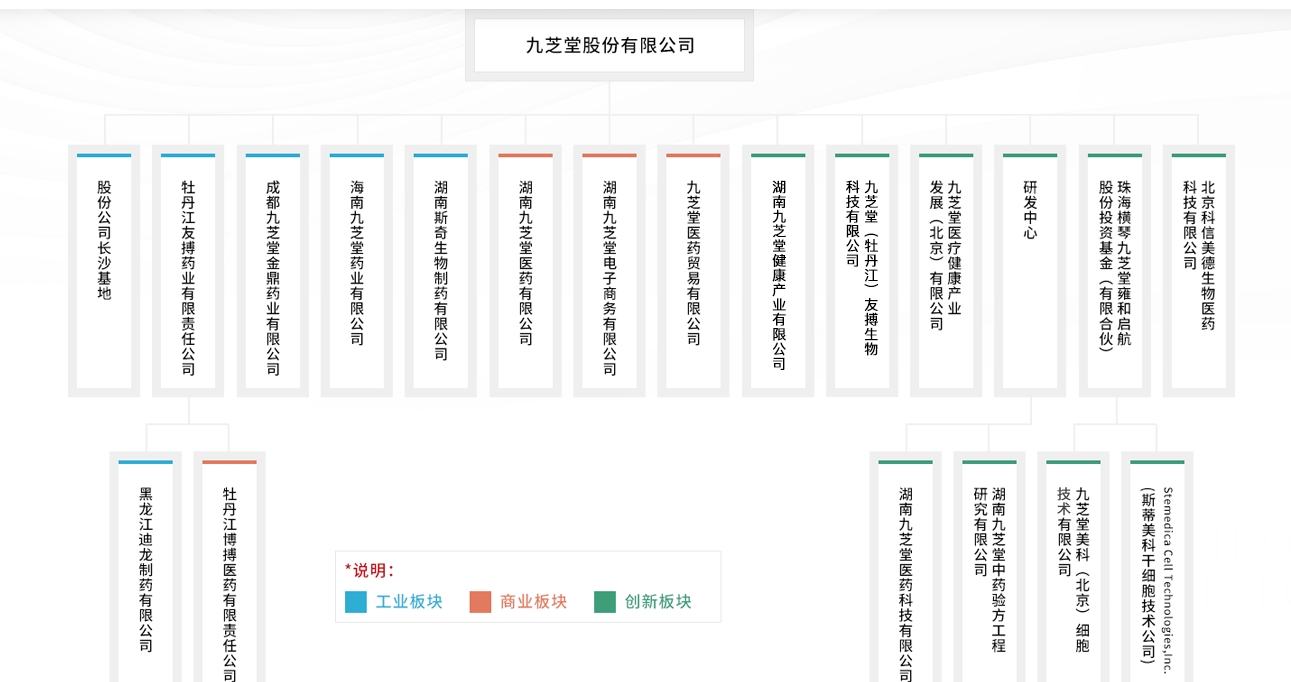Select the 股份公司长沙基地 card
1291x682 pixels.
104,271
